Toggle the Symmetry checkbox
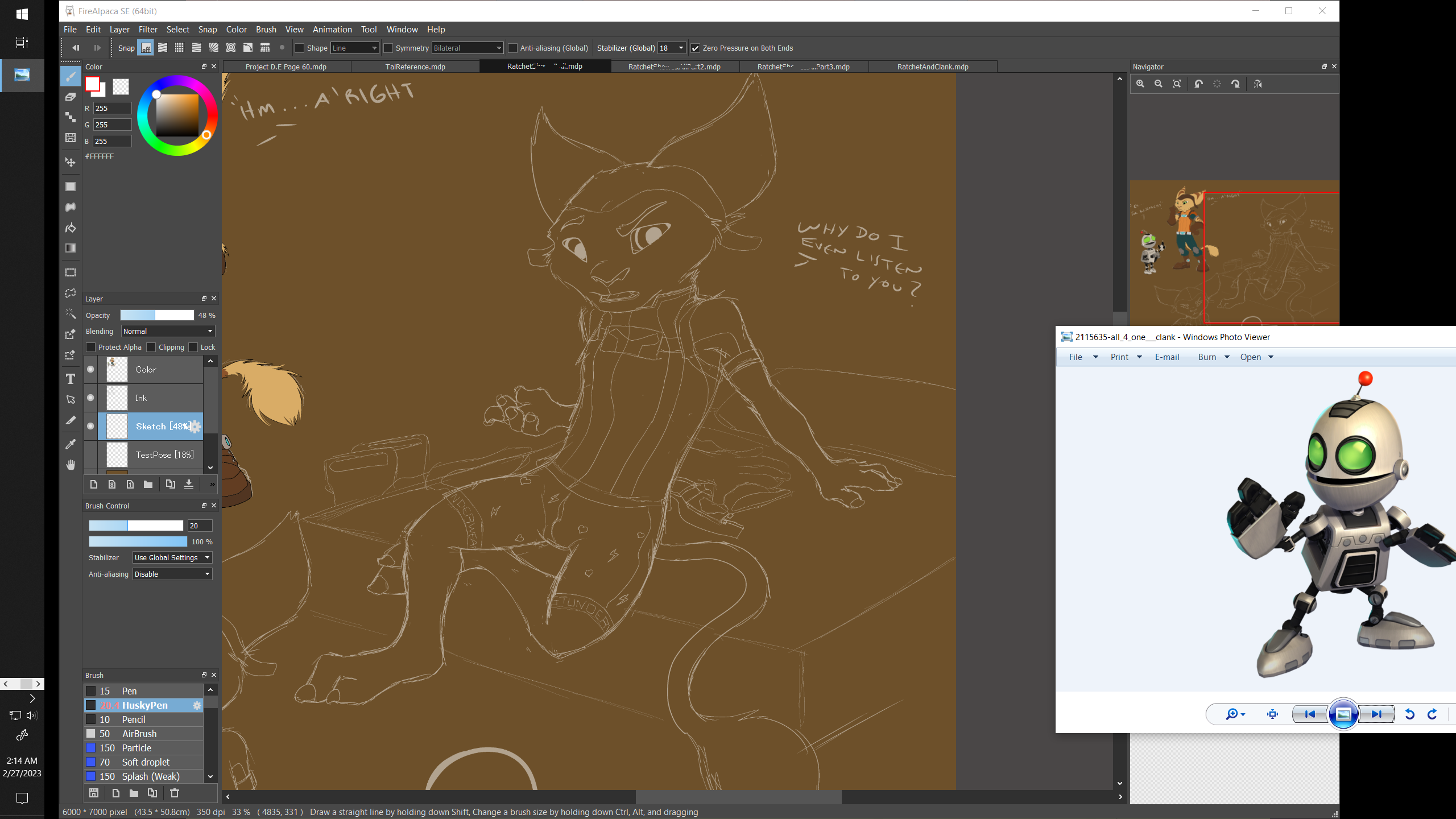The image size is (1456, 819). 388,48
